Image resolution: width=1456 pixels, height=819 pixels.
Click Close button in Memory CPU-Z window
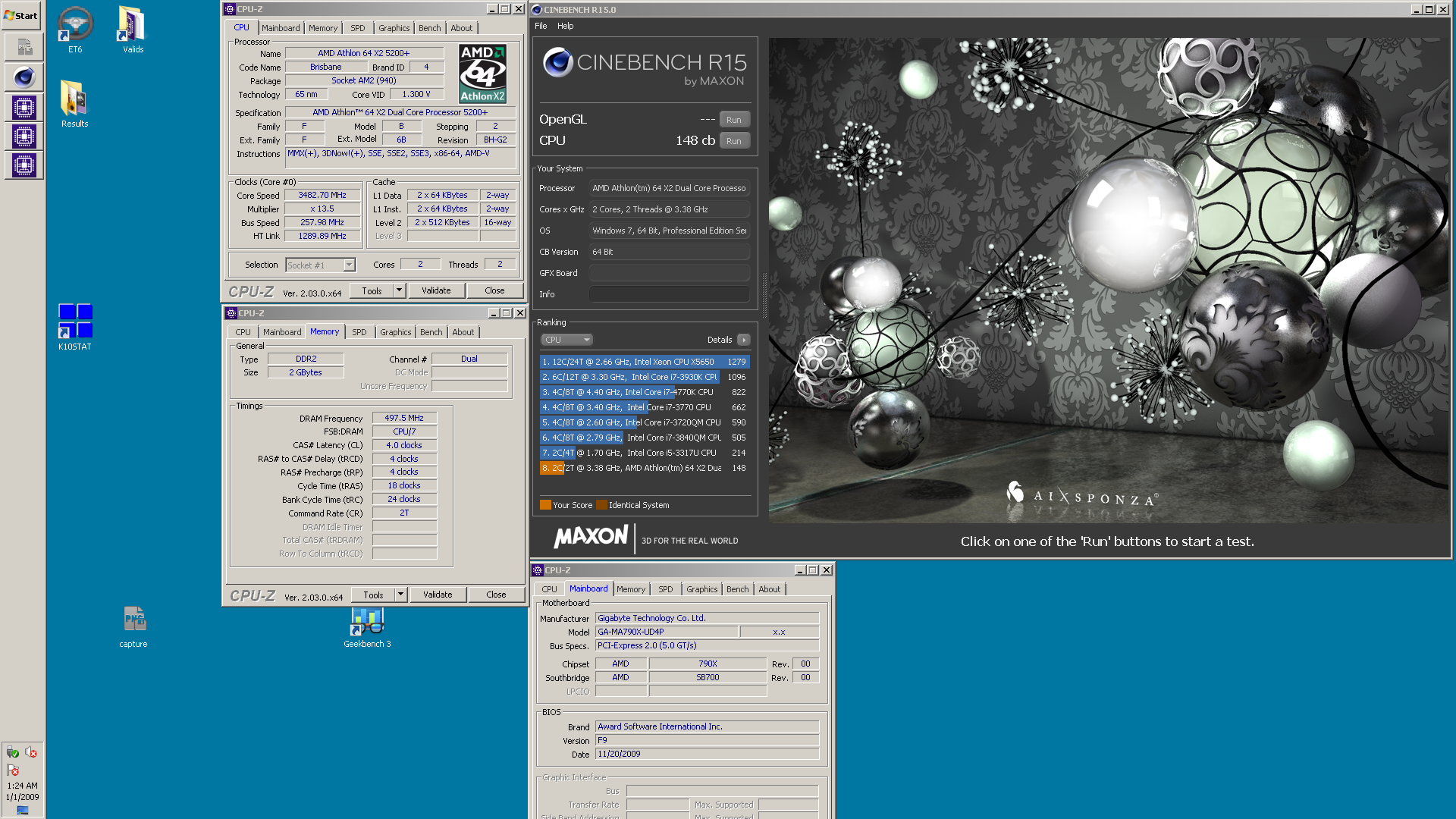[496, 595]
